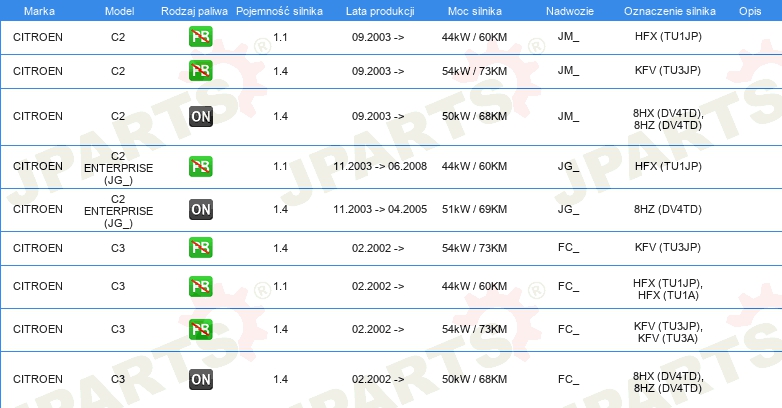Click the Opis column header
This screenshot has height=408, width=782.
(750, 11)
